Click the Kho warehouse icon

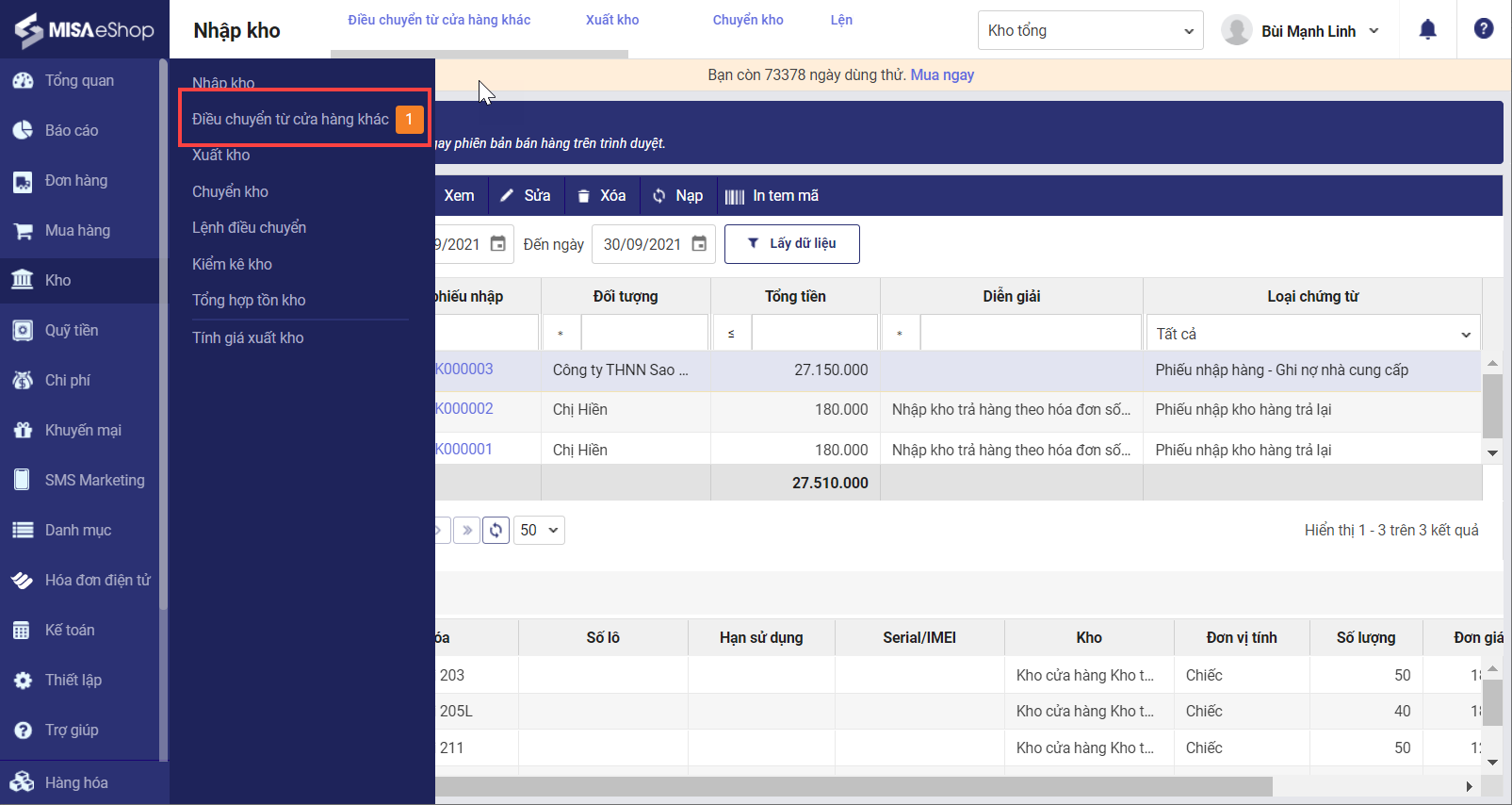23,280
